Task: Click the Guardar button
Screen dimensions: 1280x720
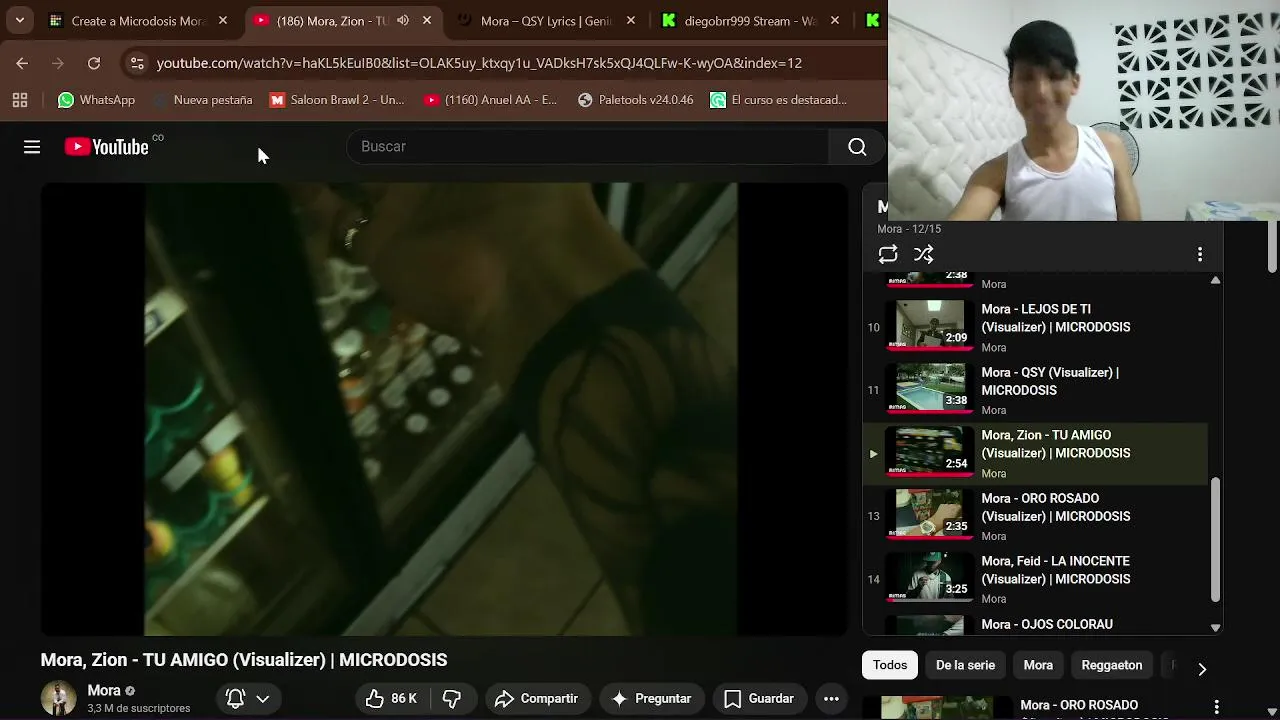Action: tap(760, 699)
